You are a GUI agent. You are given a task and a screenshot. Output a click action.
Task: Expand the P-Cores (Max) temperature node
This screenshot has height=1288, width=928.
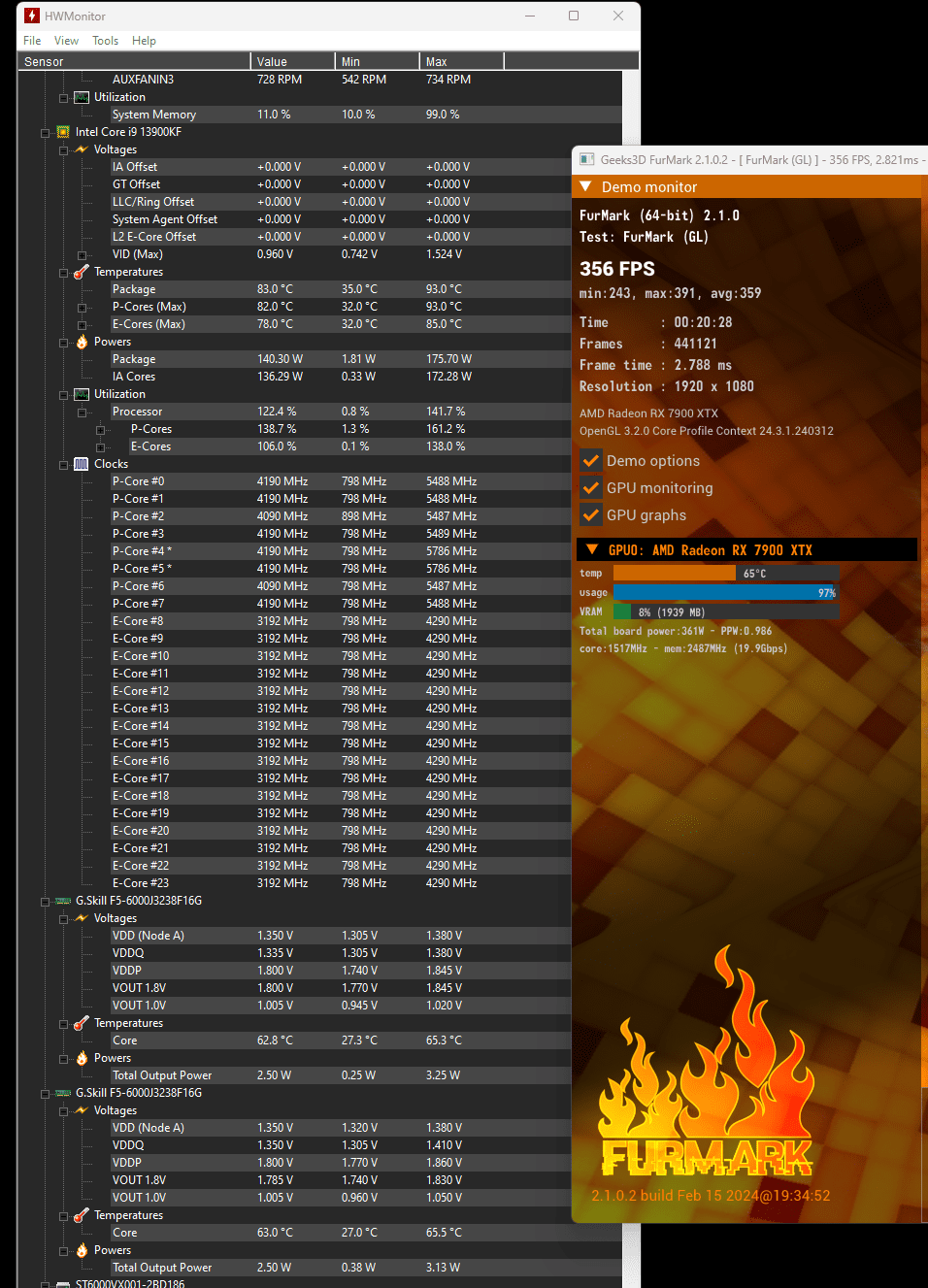click(x=83, y=308)
